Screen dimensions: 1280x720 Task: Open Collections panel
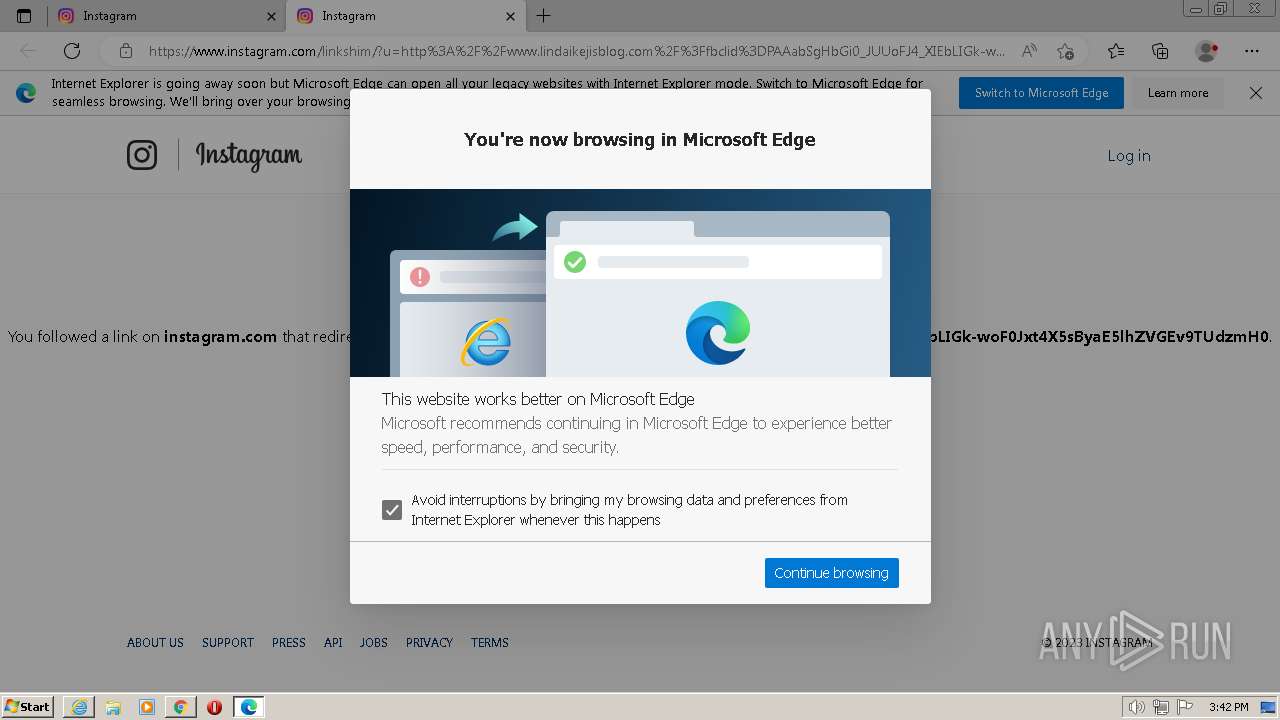click(1160, 51)
